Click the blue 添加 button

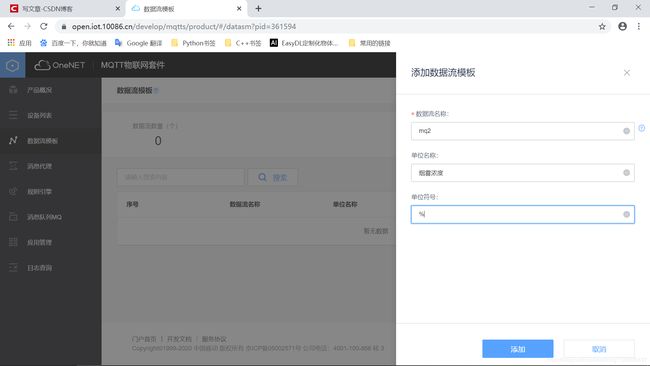pos(517,349)
